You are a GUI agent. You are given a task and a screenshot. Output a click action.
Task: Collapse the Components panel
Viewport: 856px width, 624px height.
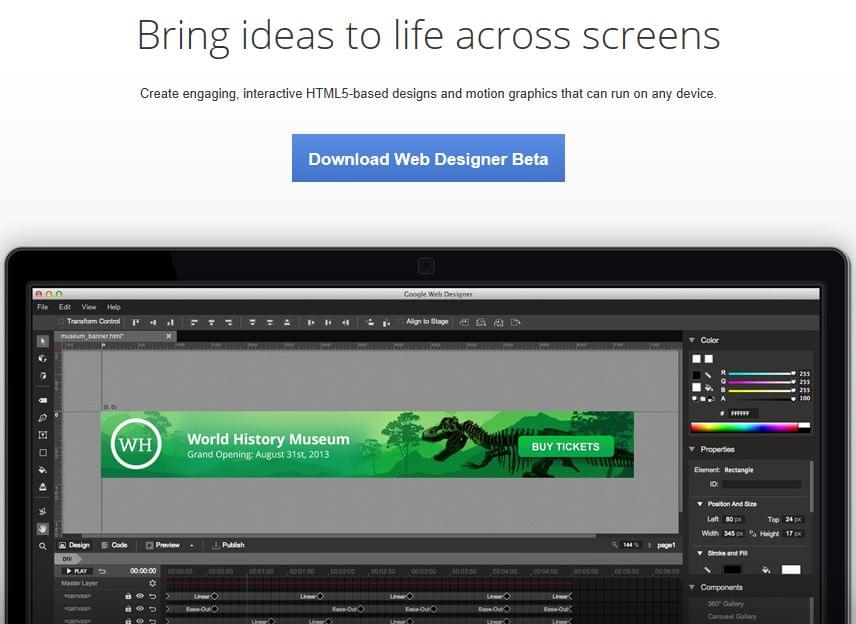692,587
